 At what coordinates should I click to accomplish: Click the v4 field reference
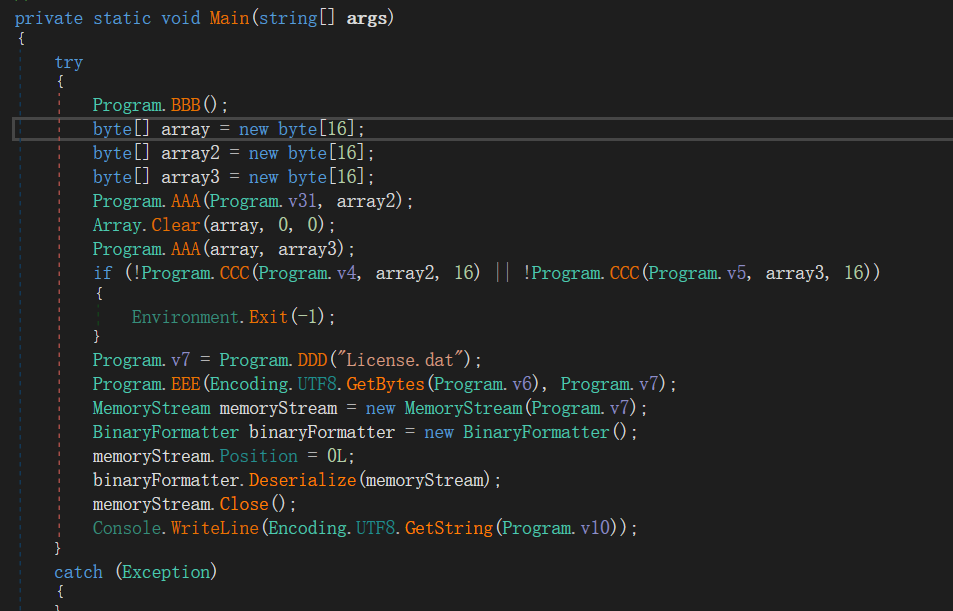[x=346, y=273]
